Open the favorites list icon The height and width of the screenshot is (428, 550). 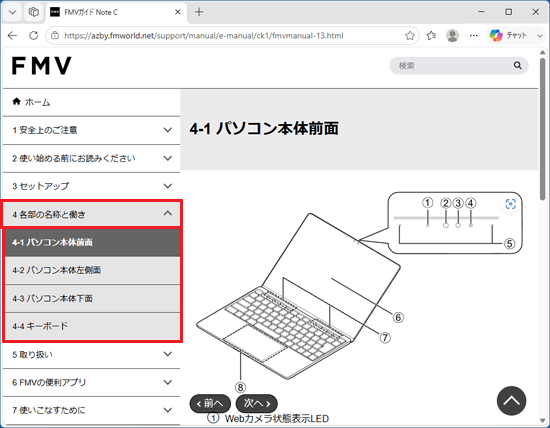(431, 35)
